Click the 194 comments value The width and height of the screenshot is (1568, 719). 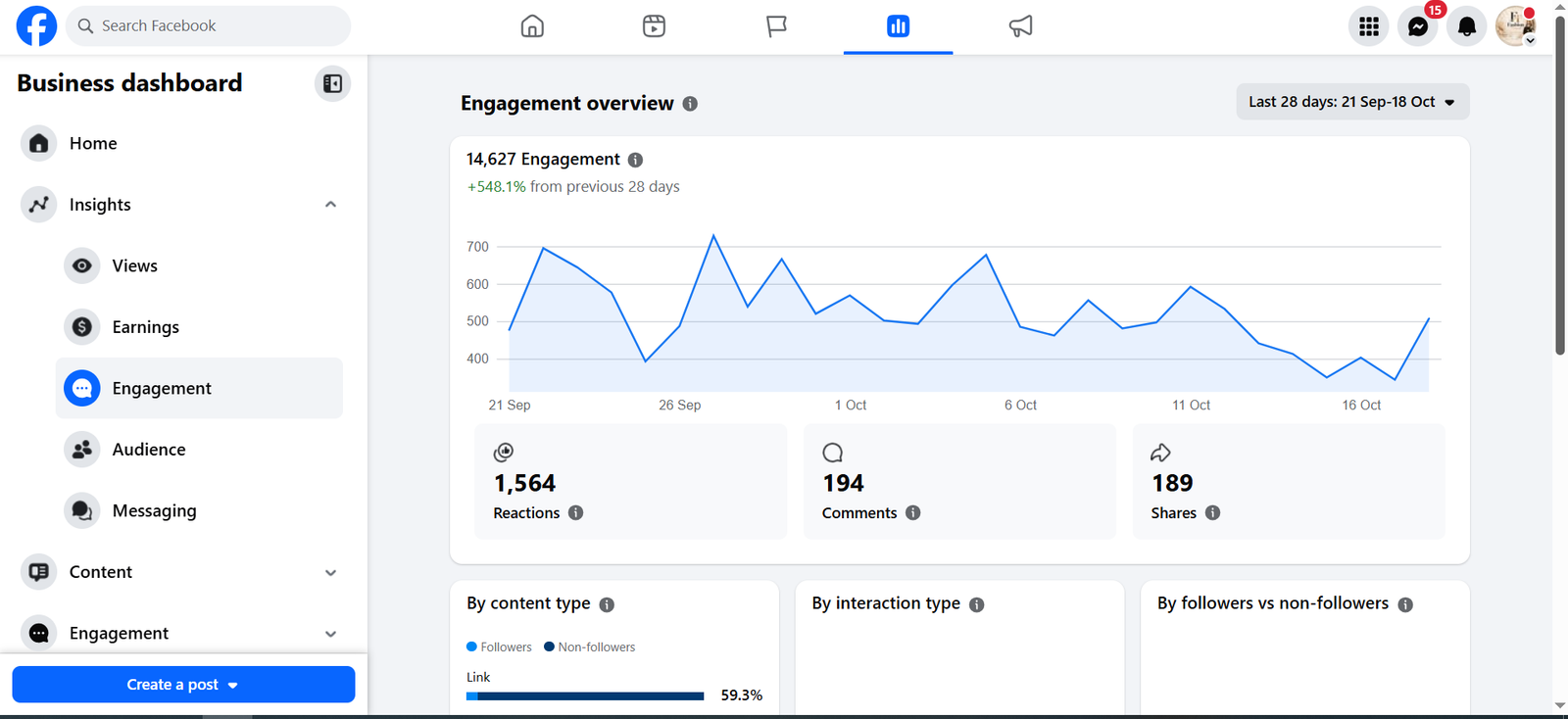pos(843,483)
